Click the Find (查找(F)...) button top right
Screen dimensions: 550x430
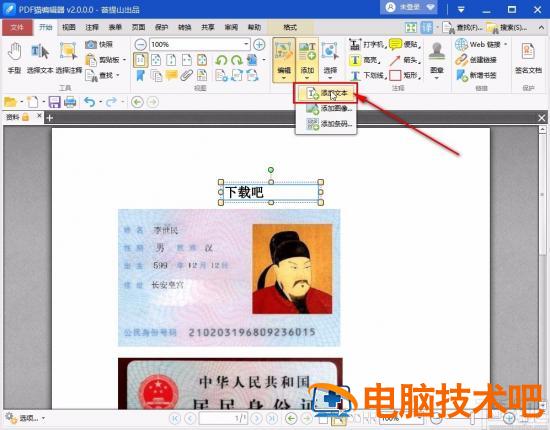[462, 27]
